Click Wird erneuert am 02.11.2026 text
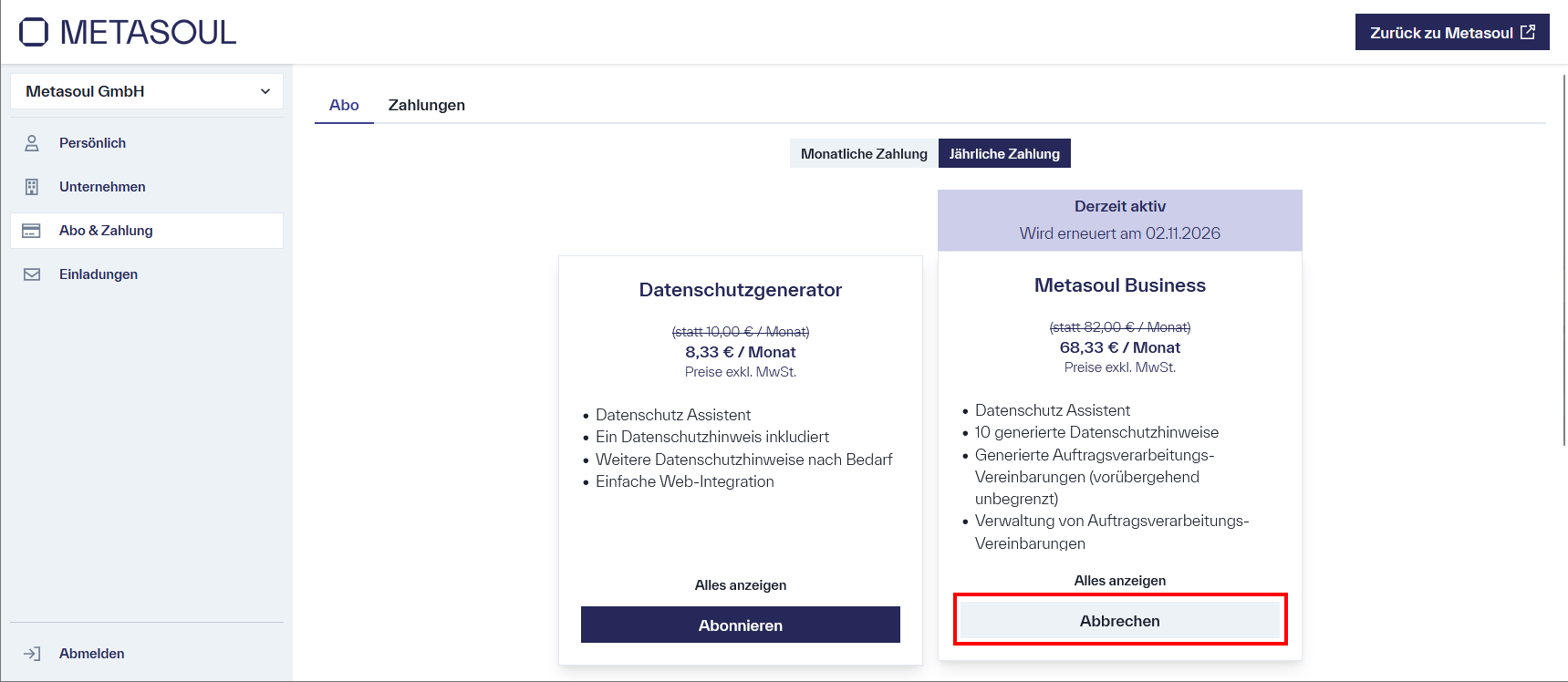The image size is (1568, 682). pos(1120,233)
